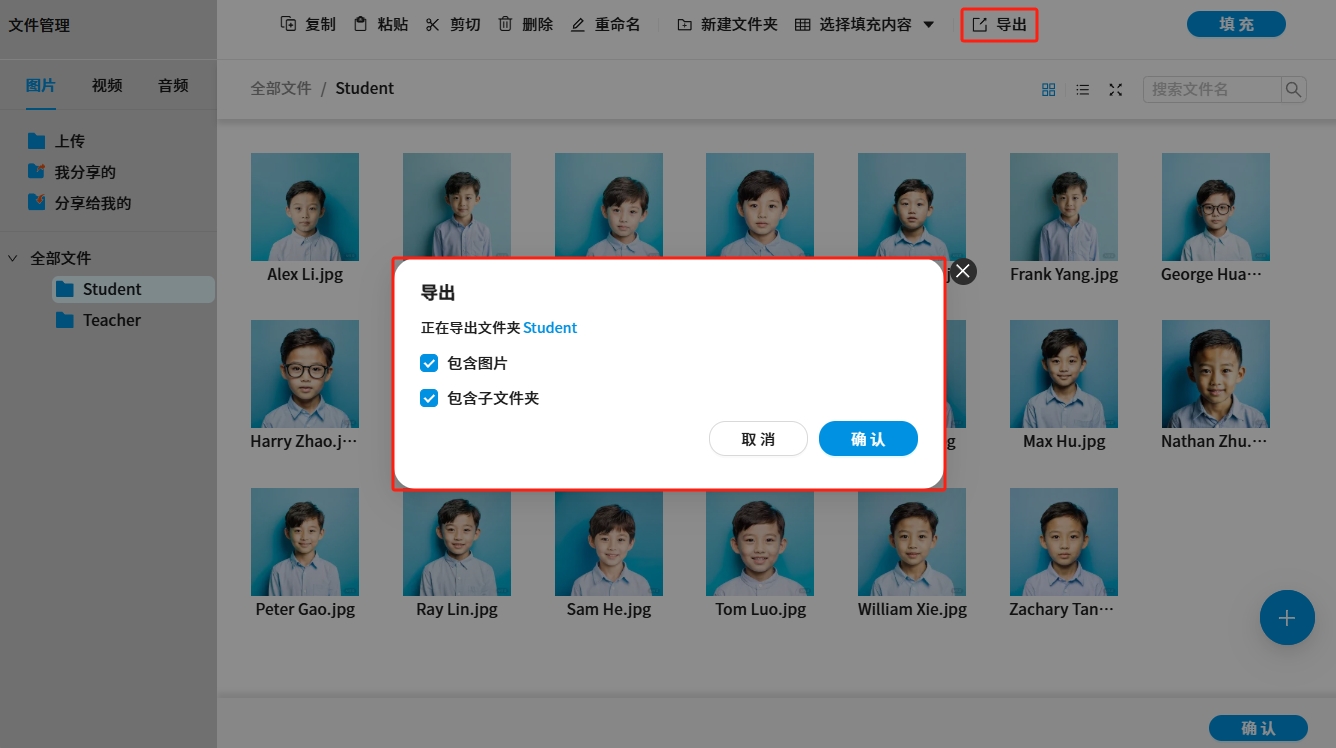Click the bottom-right 确认 button
This screenshot has width=1336, height=748.
point(1258,728)
